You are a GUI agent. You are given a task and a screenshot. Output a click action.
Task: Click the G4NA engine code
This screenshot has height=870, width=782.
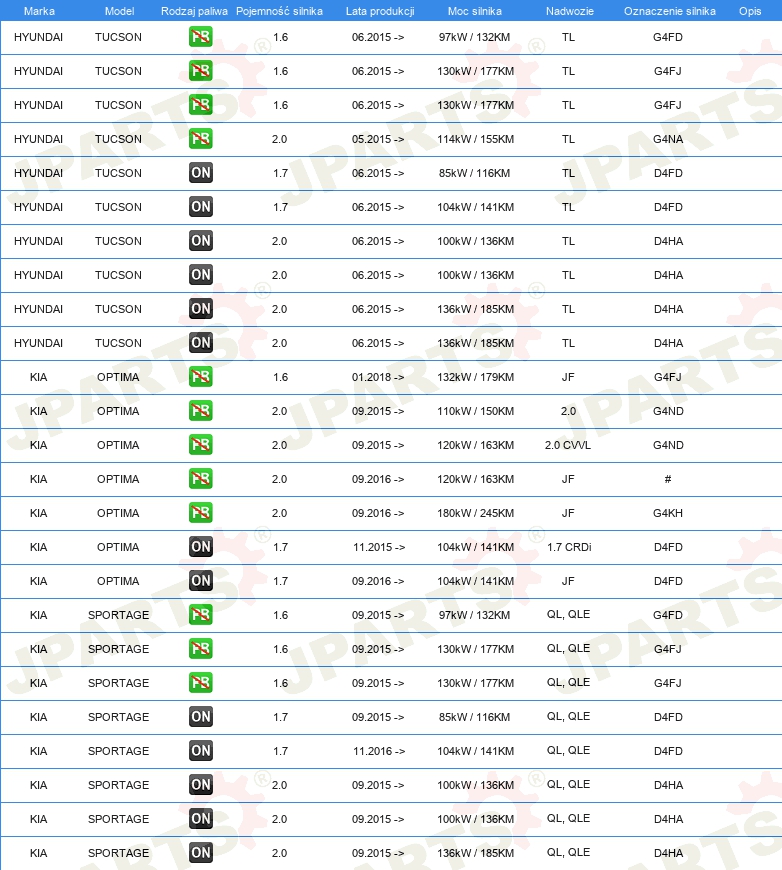coord(668,139)
